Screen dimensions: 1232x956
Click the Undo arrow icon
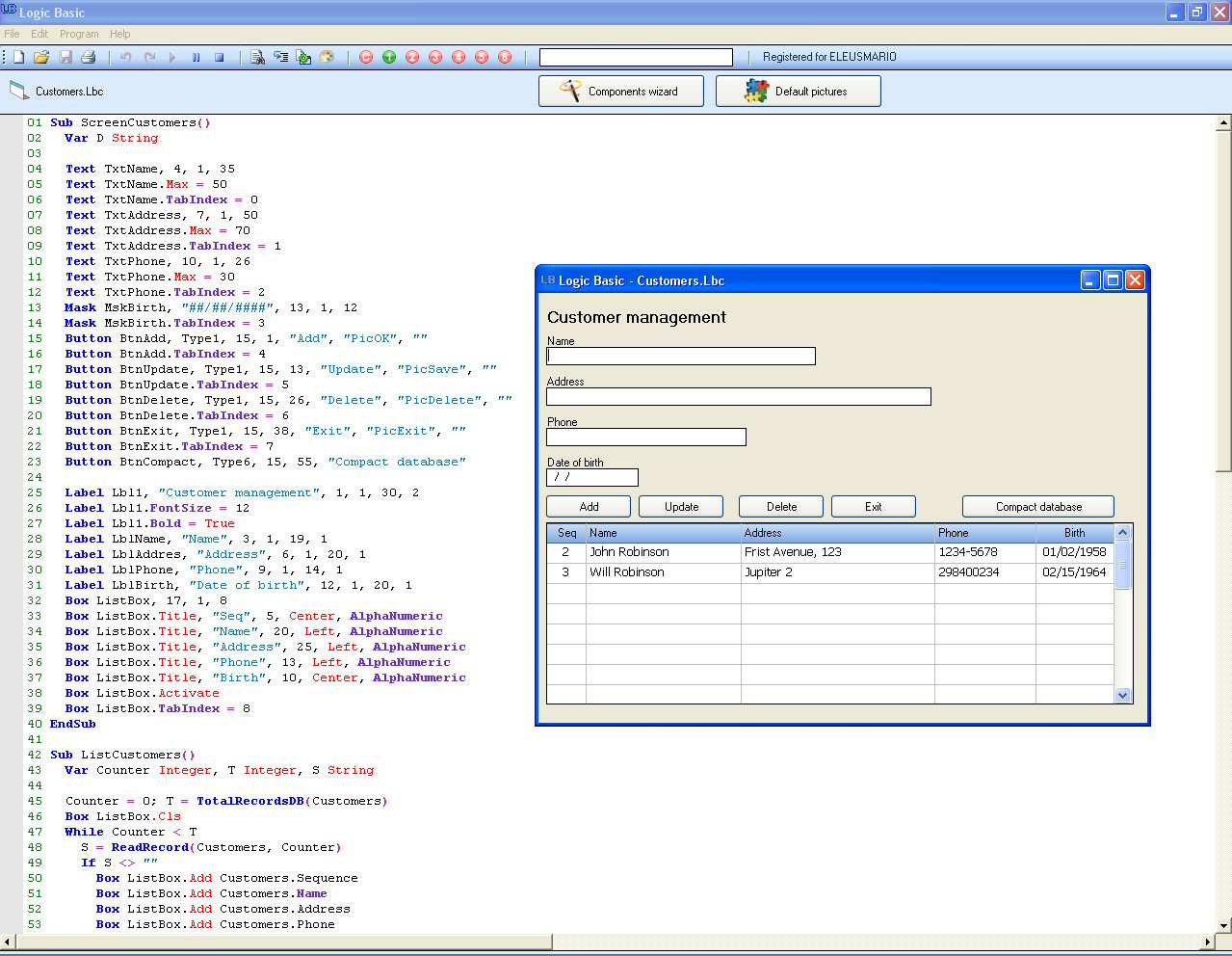pos(126,58)
